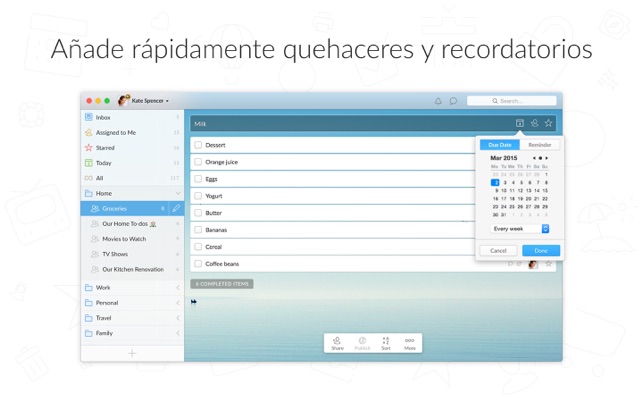This screenshot has width=643, height=402.
Task: Open the More options in the bottom toolbar
Action: click(410, 343)
